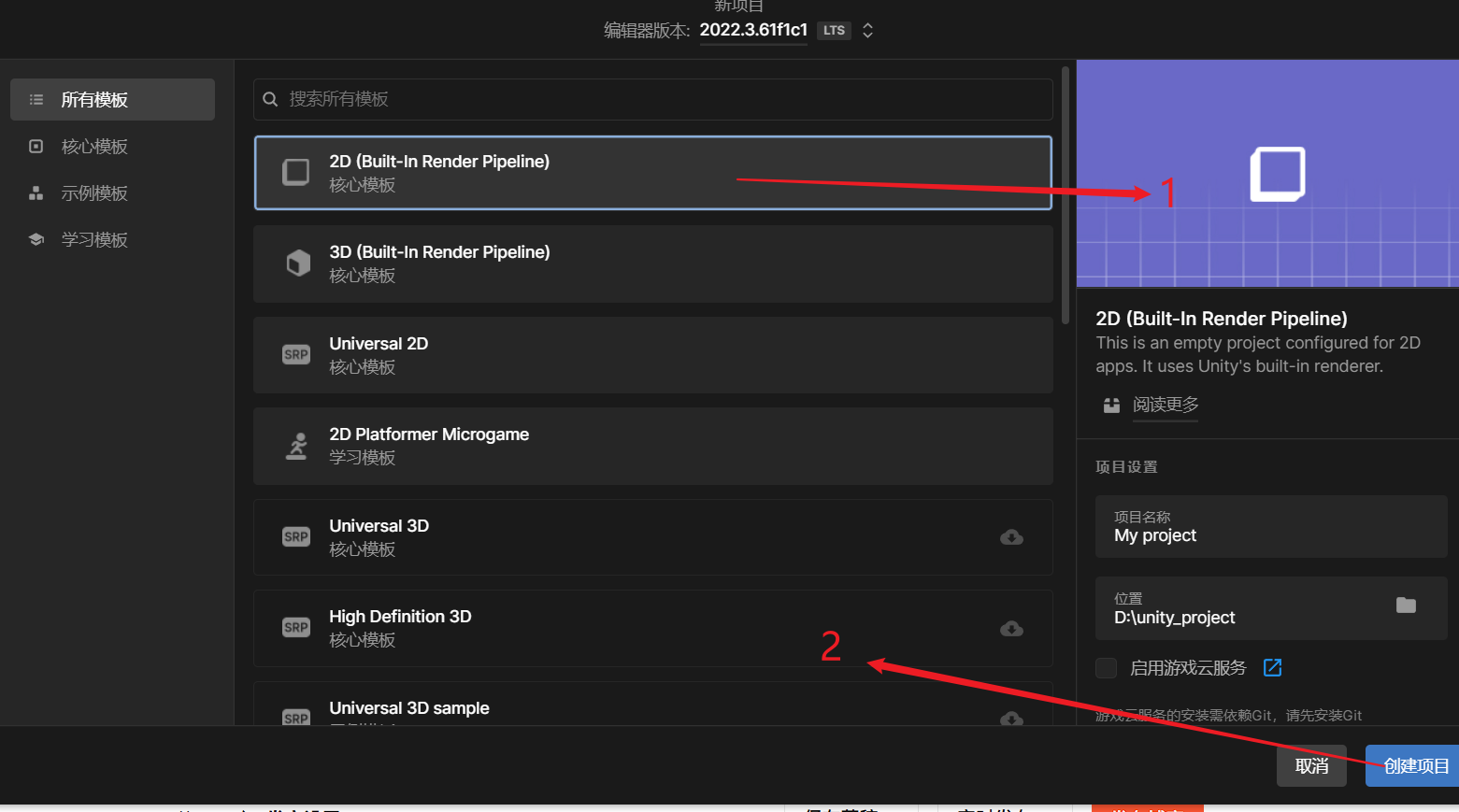
Task: Download the Universal 3D sample template
Action: pos(1011,718)
